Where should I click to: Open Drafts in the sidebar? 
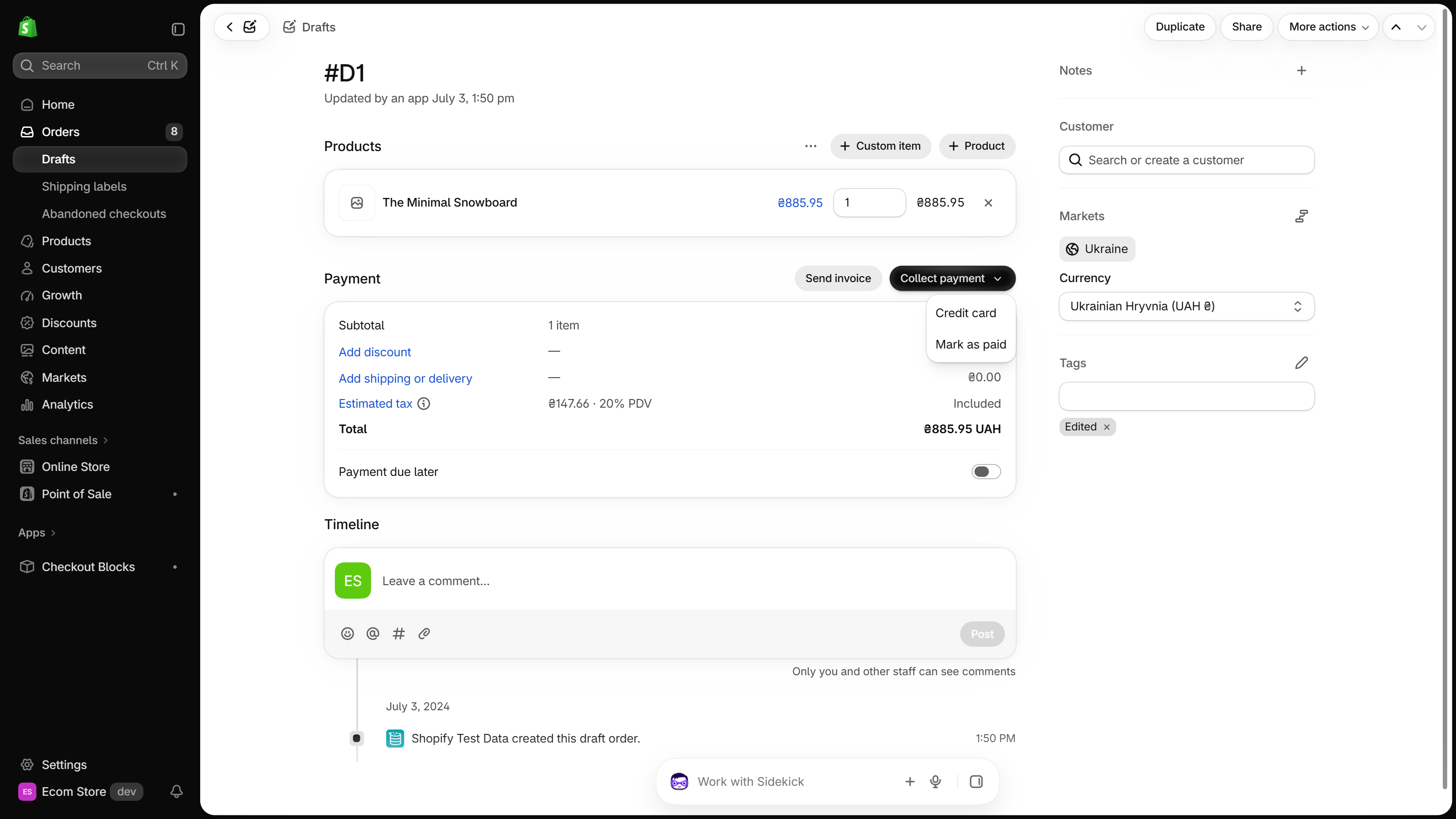click(x=100, y=159)
